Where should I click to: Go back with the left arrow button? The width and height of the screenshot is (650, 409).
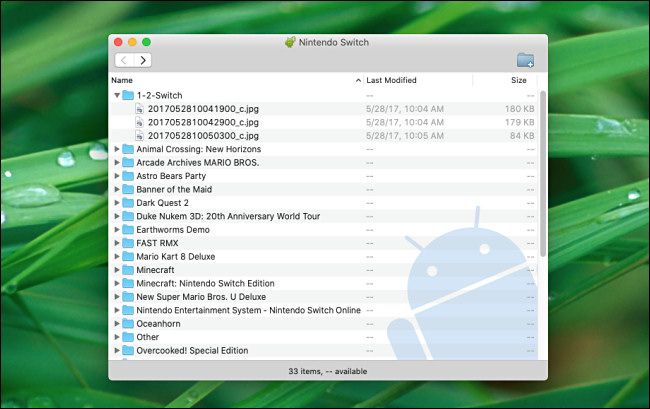tap(124, 60)
